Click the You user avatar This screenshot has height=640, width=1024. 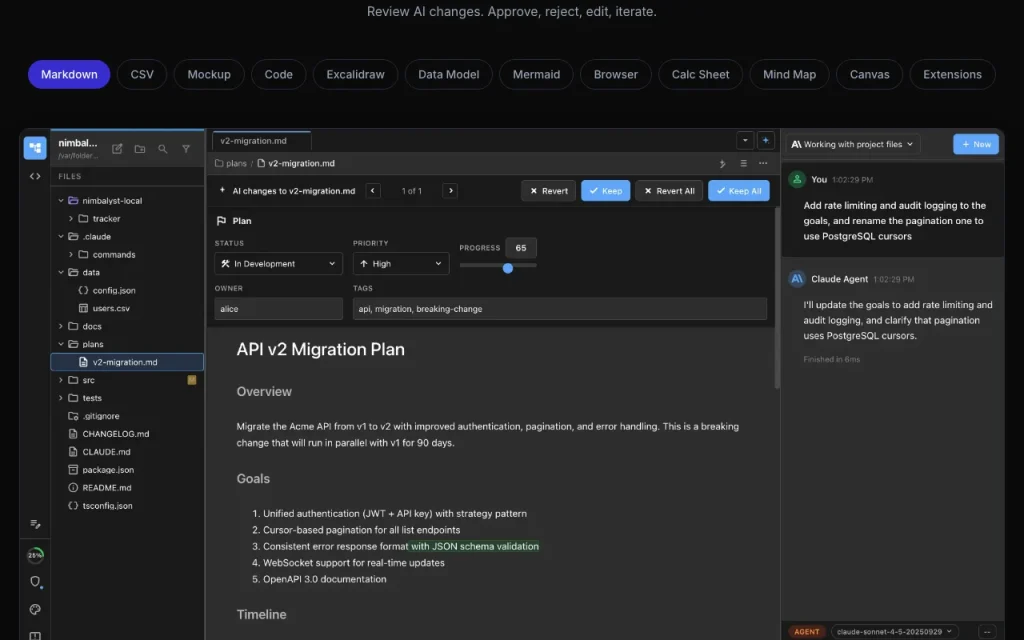797,180
